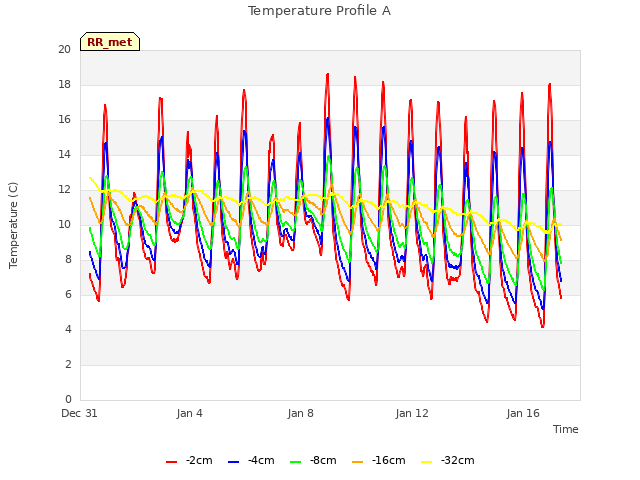
Task: Click the red -2cm legend swatch
Action: 171,462
